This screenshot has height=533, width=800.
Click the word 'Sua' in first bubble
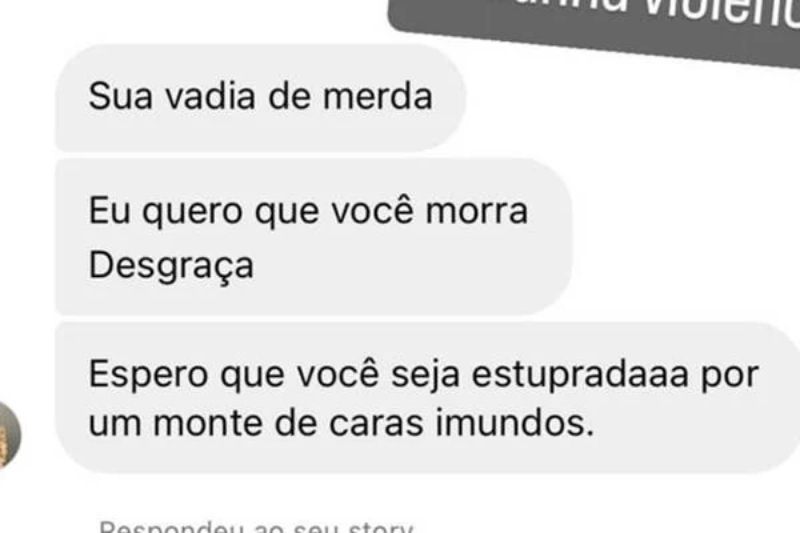pos(120,96)
